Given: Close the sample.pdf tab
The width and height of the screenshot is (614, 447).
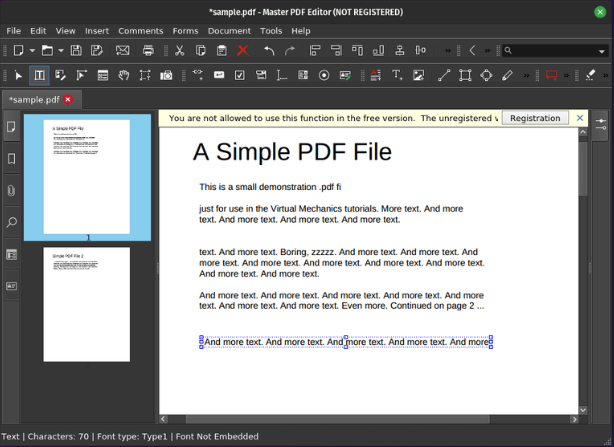Looking at the screenshot, I should (68, 100).
